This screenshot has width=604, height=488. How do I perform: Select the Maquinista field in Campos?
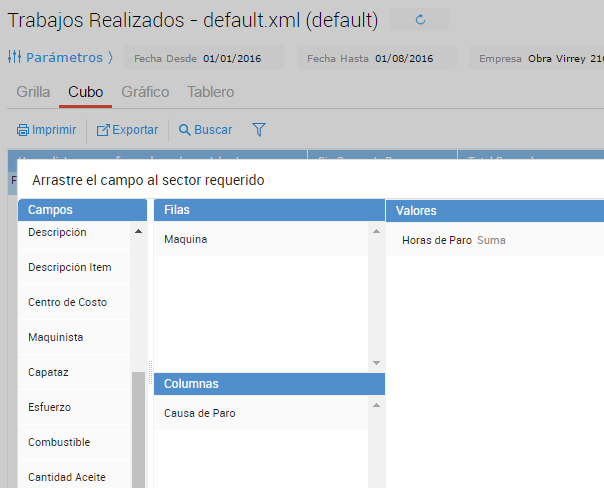tap(56, 337)
